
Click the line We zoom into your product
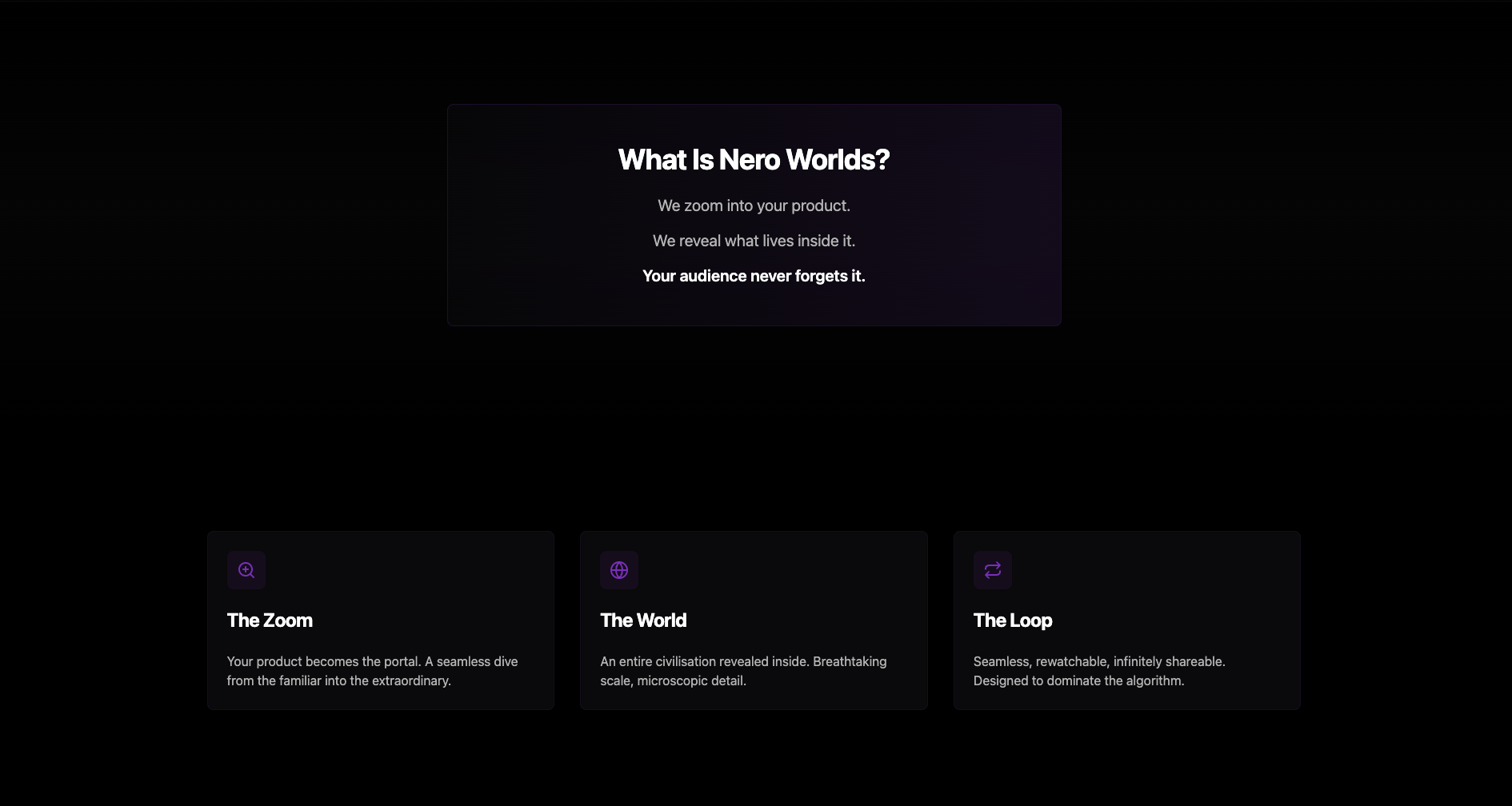[753, 205]
